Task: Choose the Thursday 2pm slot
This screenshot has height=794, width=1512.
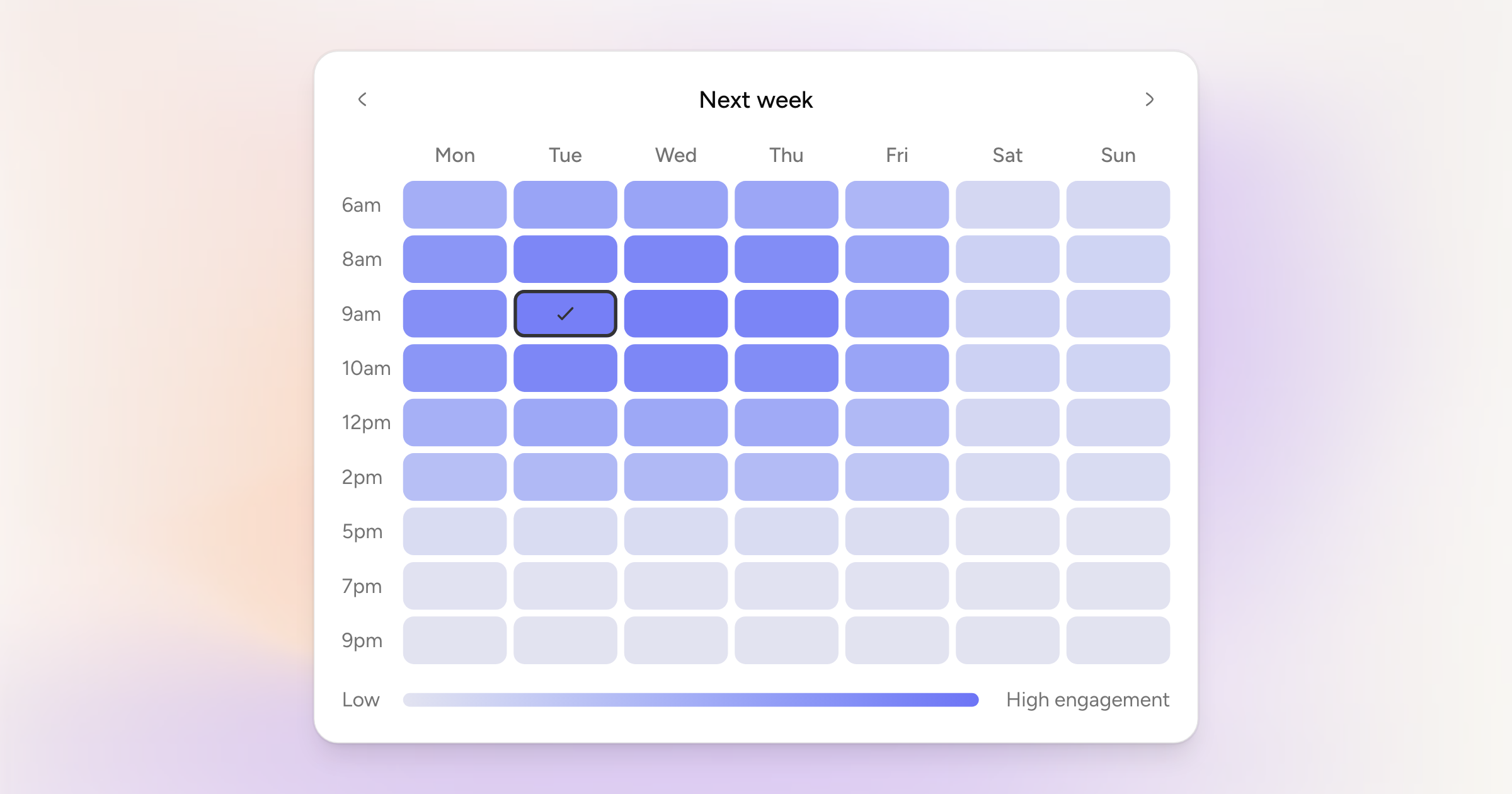Action: point(786,477)
